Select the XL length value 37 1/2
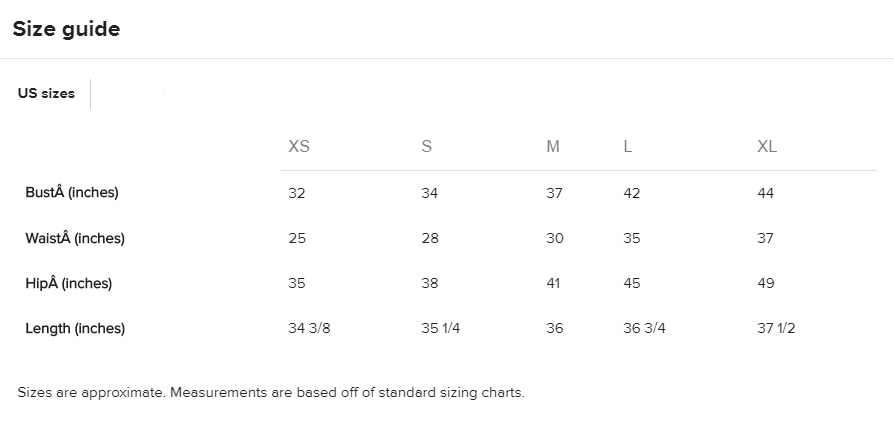The image size is (894, 431). pyautogui.click(x=777, y=328)
